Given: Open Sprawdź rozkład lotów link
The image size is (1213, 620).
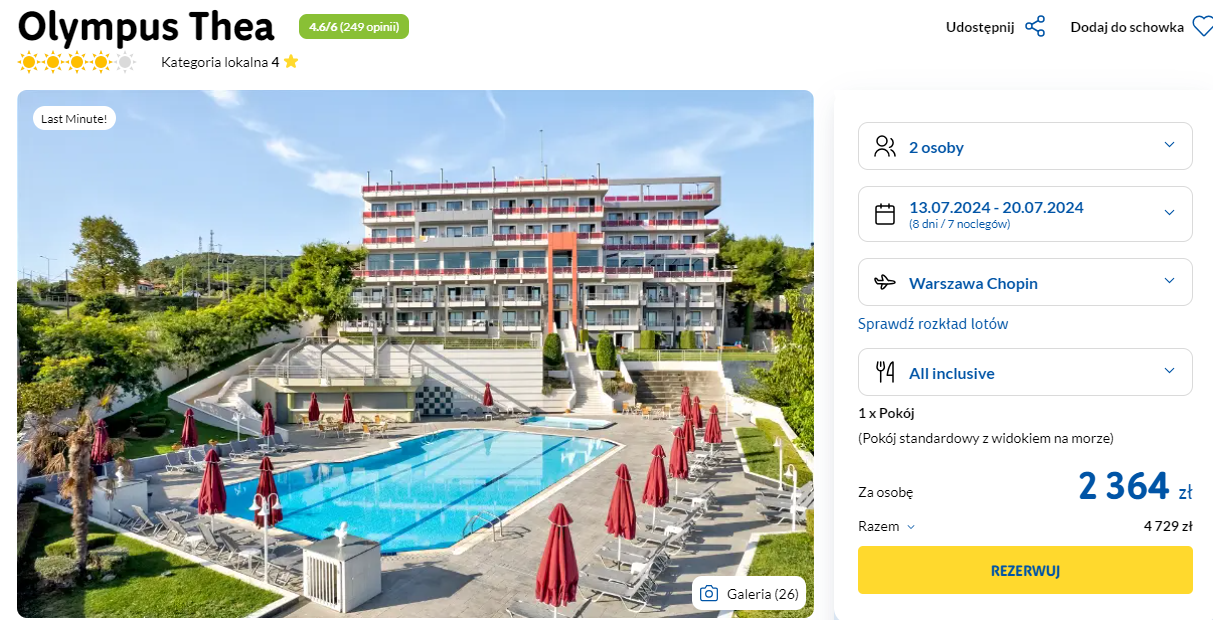Looking at the screenshot, I should (x=933, y=324).
